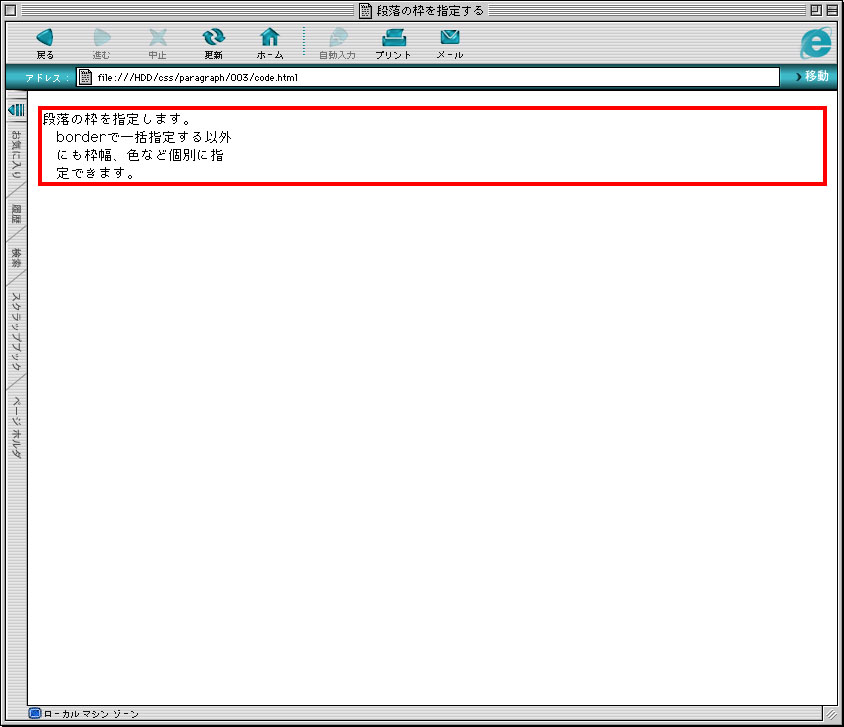Open メール from the toolbar
Viewport: 844px width, 727px height.
450,44
